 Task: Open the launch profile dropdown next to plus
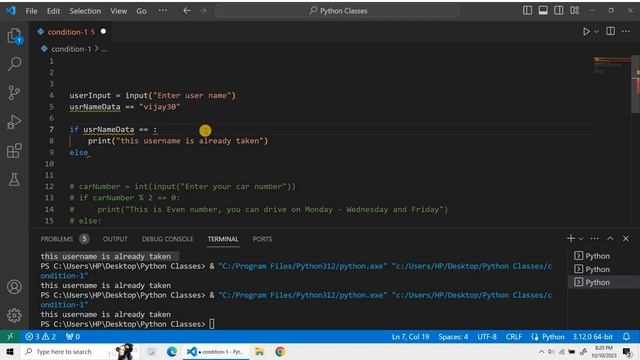tap(581, 239)
